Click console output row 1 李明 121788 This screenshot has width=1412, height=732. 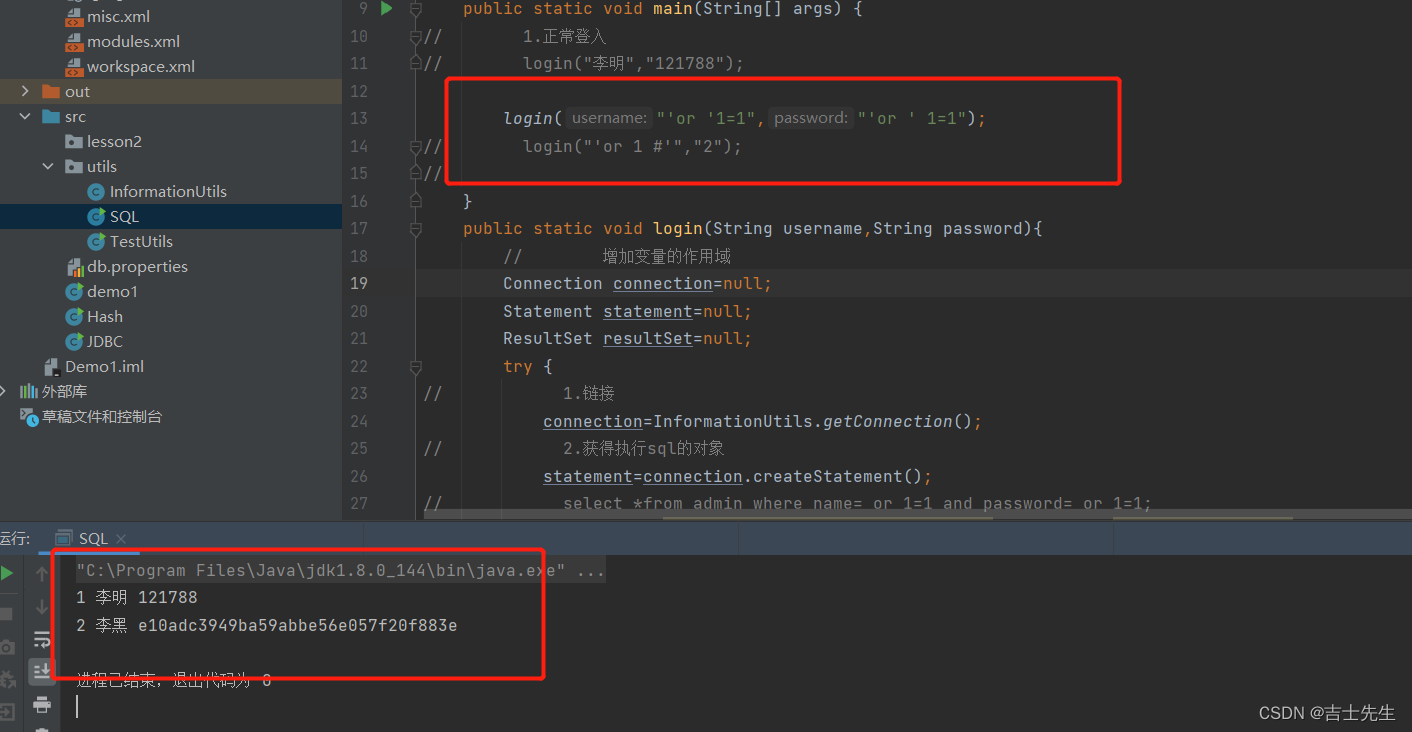point(137,597)
